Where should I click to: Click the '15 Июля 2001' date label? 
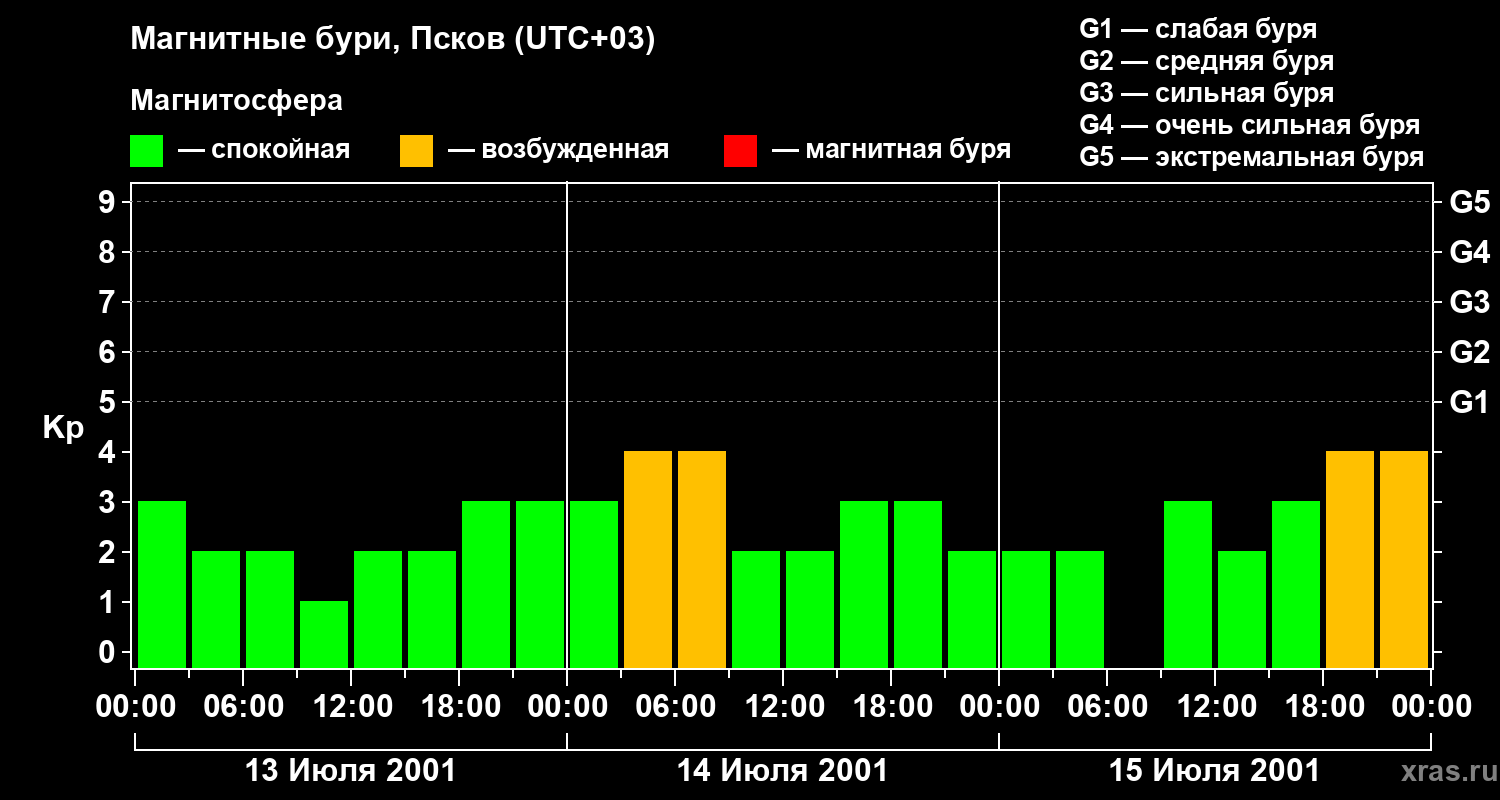(1215, 771)
